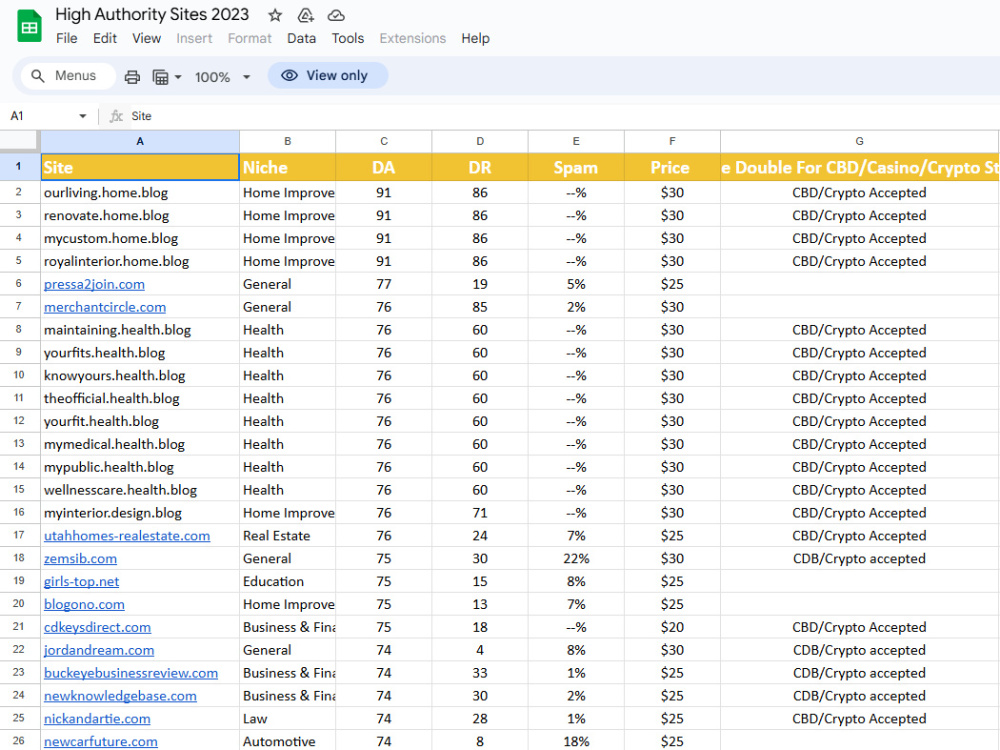Click the DA header cell
The width and height of the screenshot is (1000, 750).
click(384, 167)
